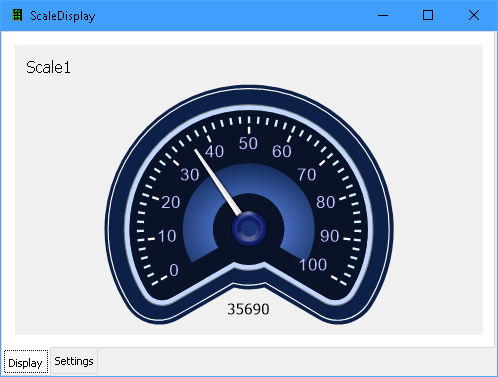
Task: Close the ScaleDisplay window
Action: (474, 15)
